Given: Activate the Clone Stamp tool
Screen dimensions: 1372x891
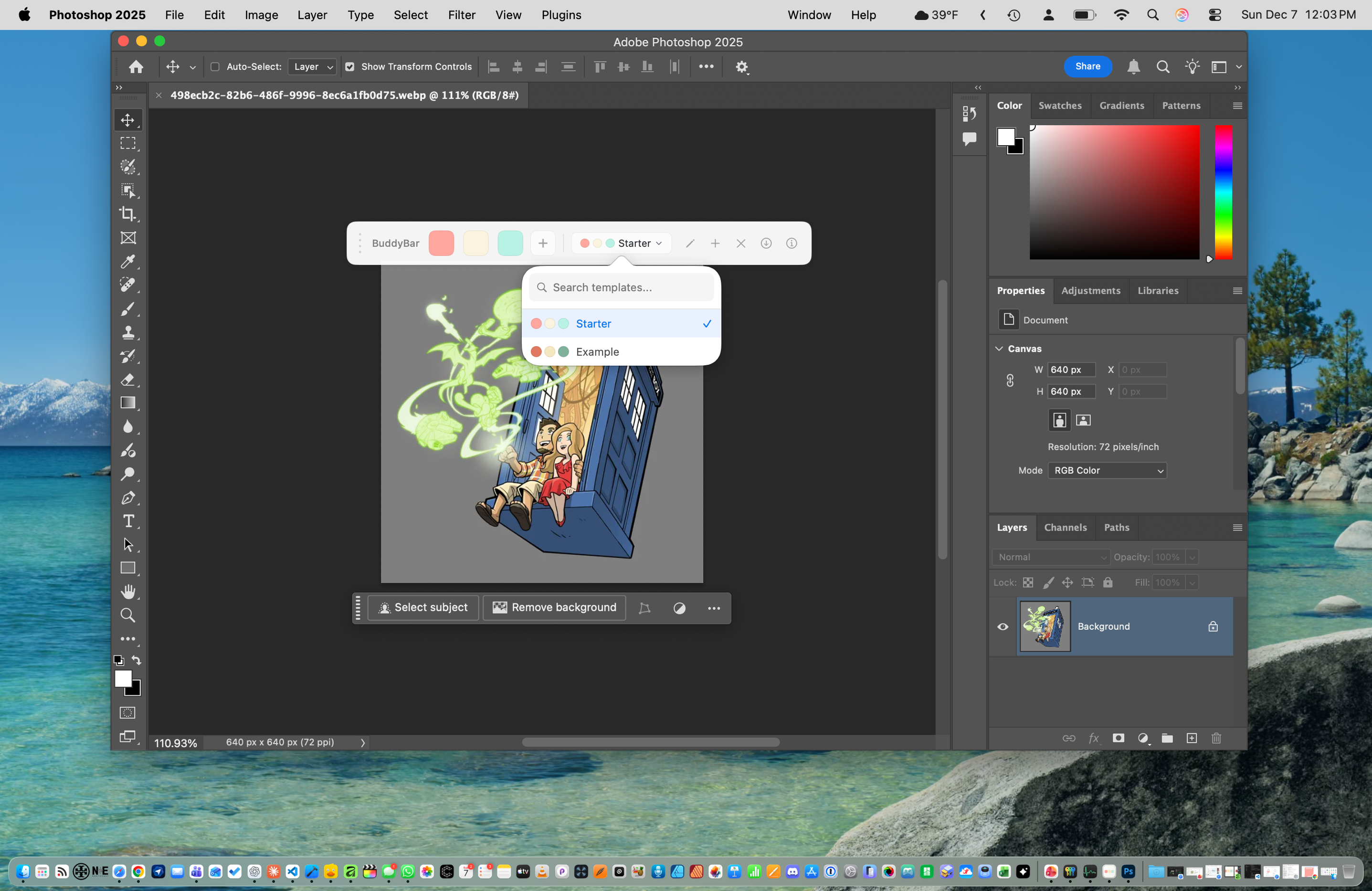Looking at the screenshot, I should point(128,332).
